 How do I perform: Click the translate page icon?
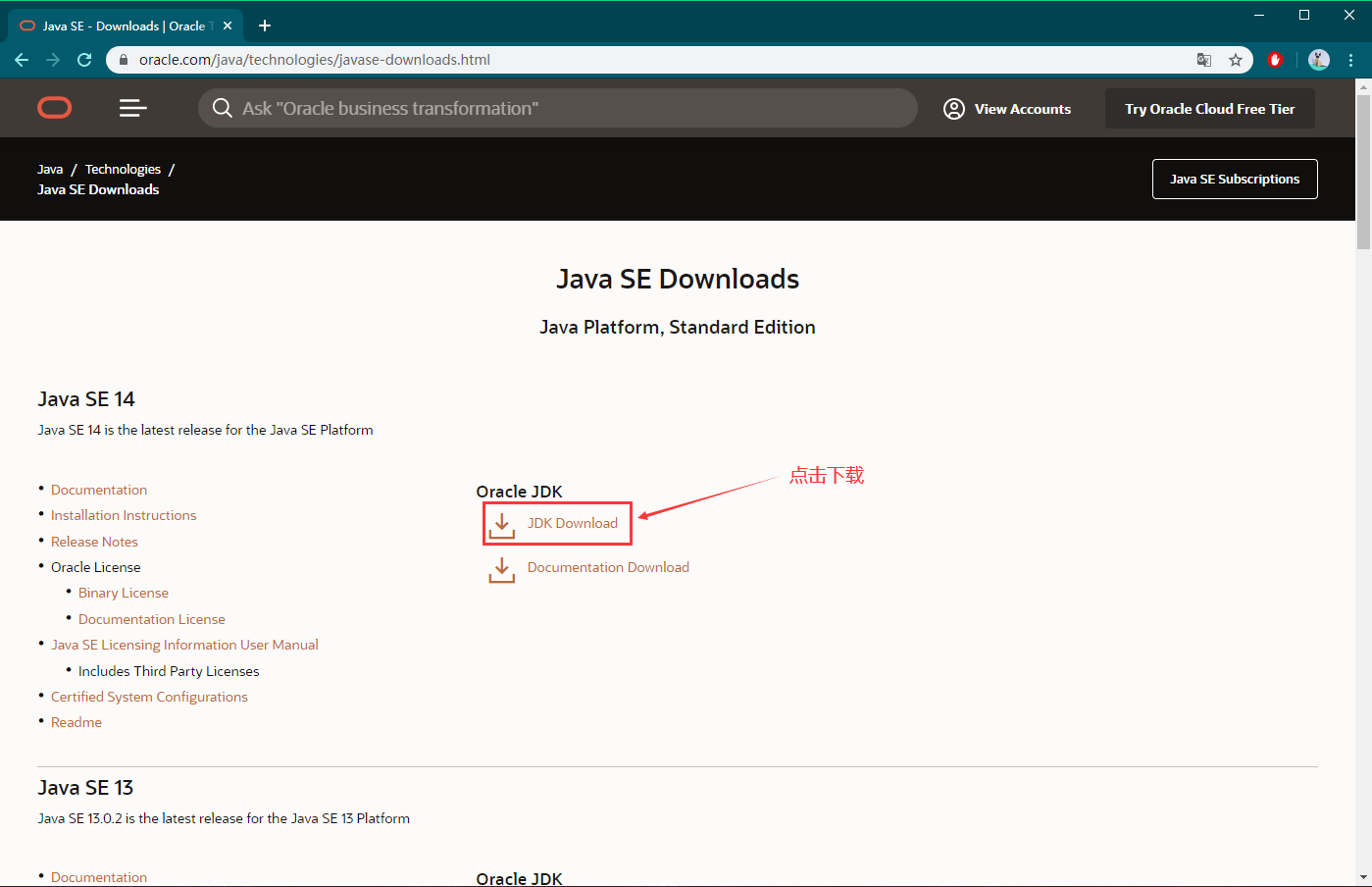coord(1204,60)
